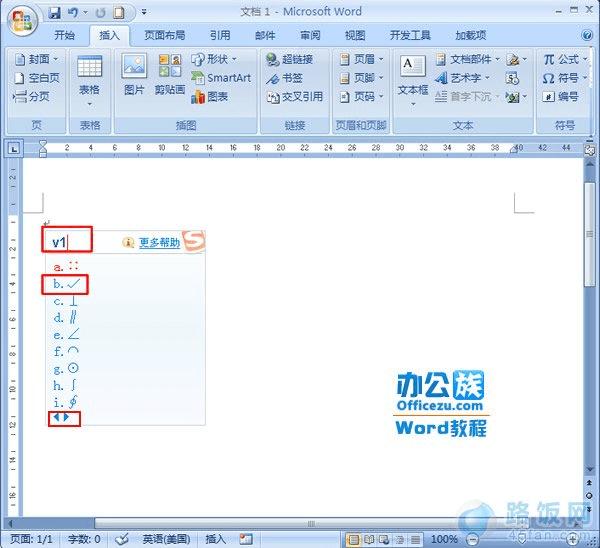This screenshot has width=600, height=548.
Task: Insert a 图片 picture
Action: [x=134, y=74]
